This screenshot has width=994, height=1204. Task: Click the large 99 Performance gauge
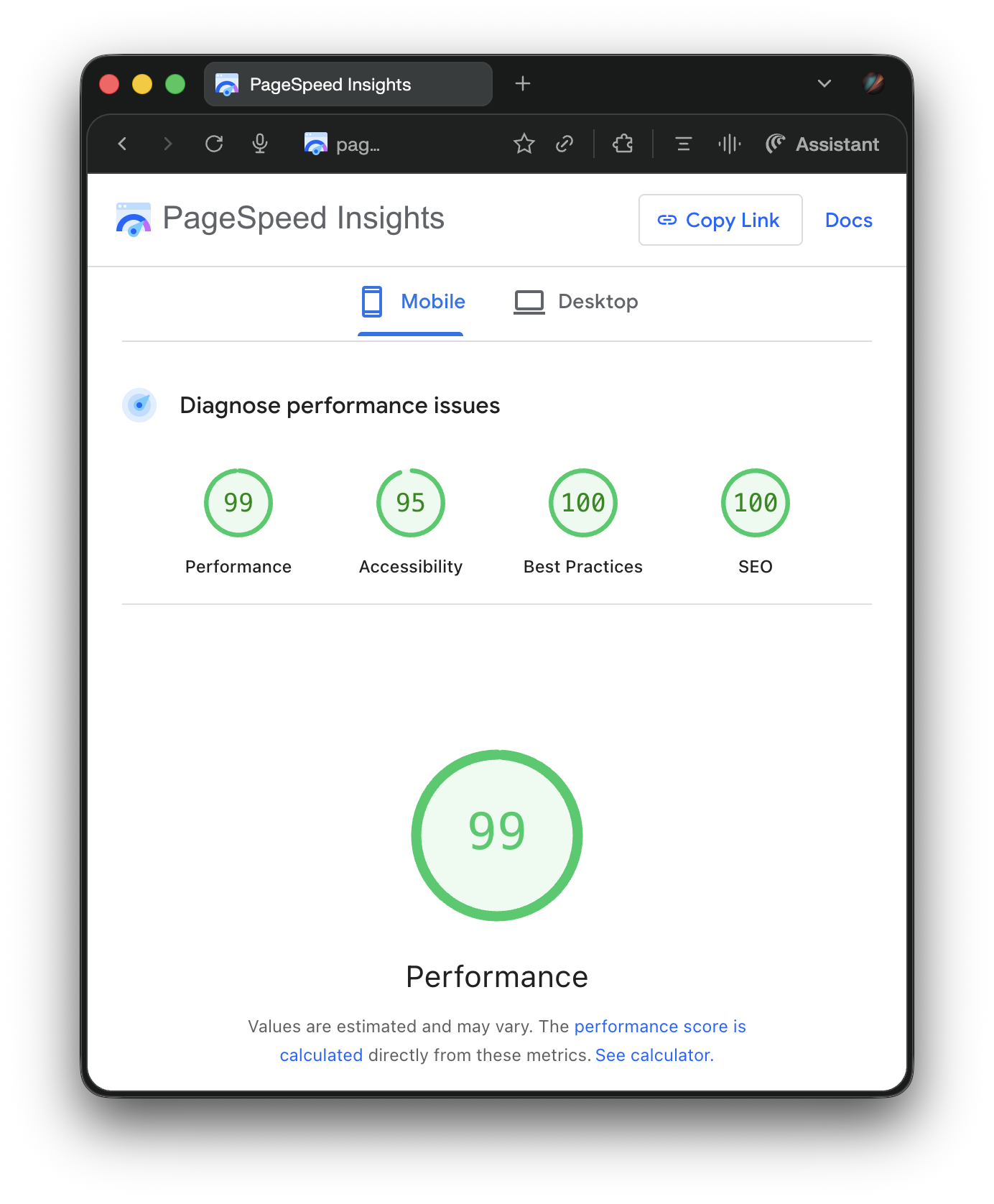pos(497,835)
